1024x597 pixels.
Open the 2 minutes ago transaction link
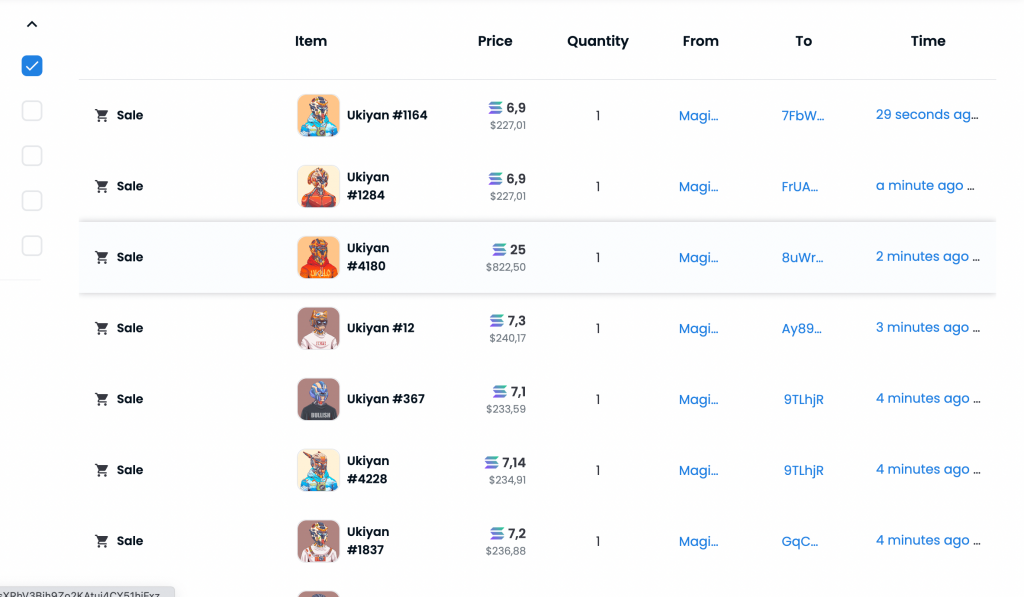point(927,257)
